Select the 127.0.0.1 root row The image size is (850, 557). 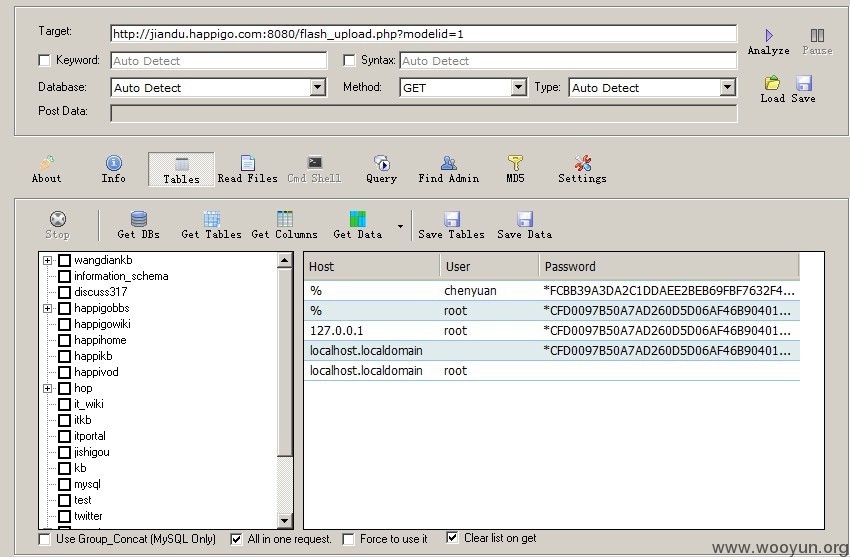click(x=552, y=331)
